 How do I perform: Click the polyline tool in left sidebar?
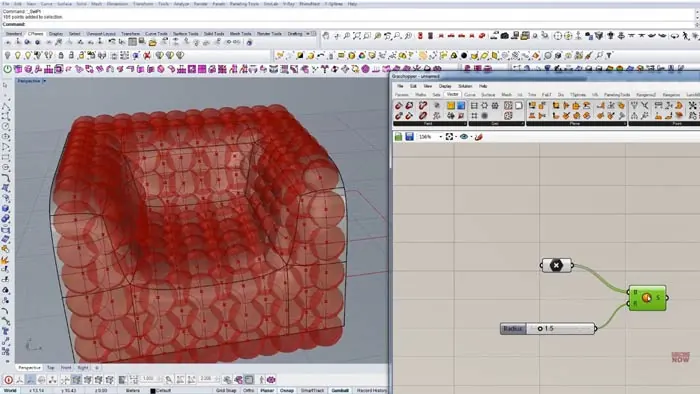[x=5, y=106]
